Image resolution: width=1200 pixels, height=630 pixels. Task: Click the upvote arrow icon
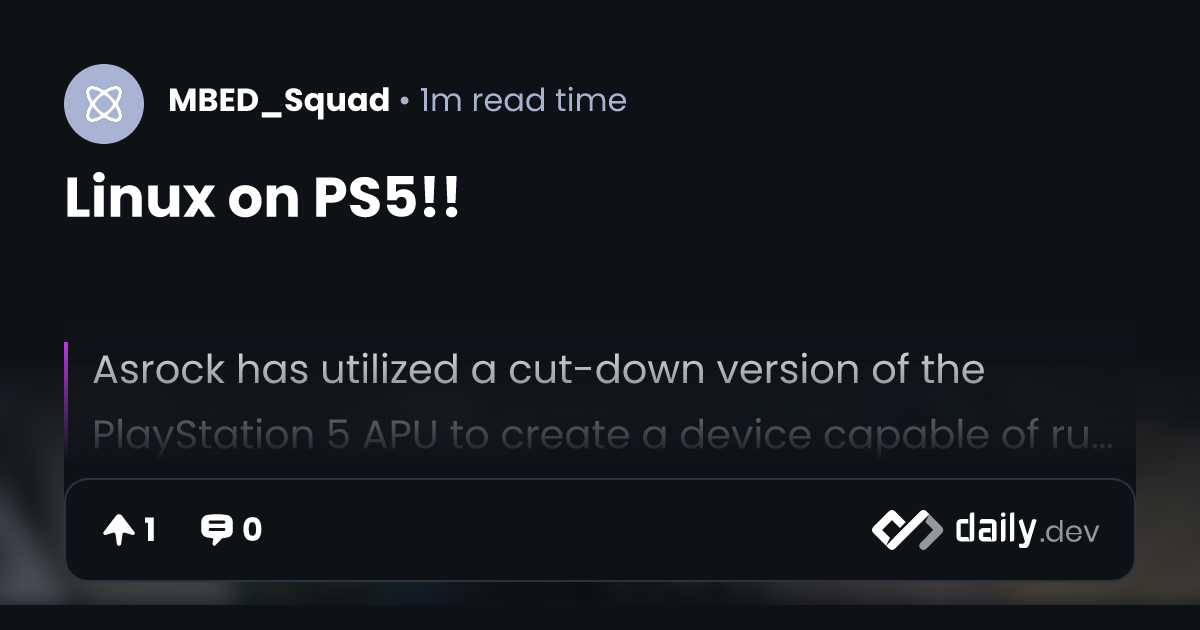(118, 530)
